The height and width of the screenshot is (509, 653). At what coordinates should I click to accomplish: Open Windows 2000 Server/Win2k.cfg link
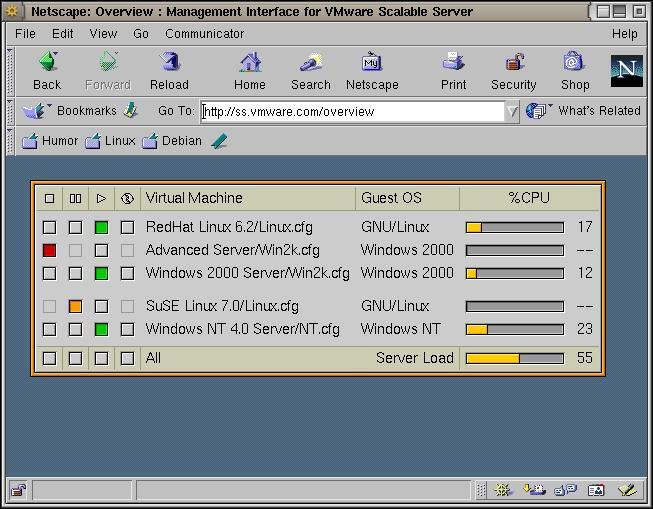[247, 273]
